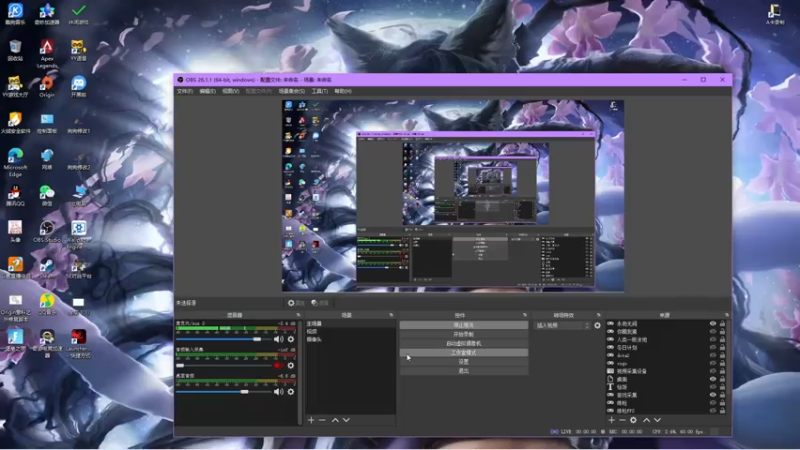The height and width of the screenshot is (450, 800).
Task: Toggle lock icon of 游戏采集 source
Action: [722, 395]
